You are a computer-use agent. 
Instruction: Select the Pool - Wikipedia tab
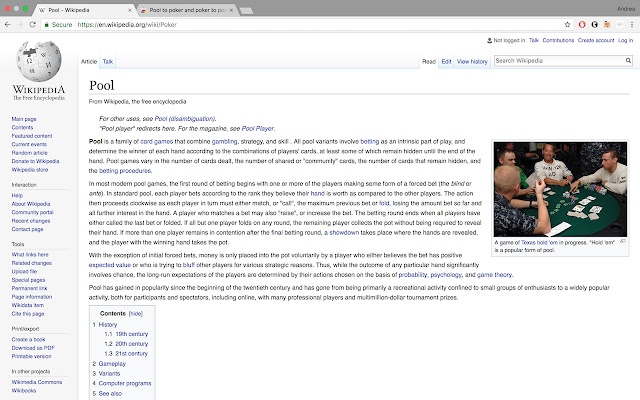point(84,10)
